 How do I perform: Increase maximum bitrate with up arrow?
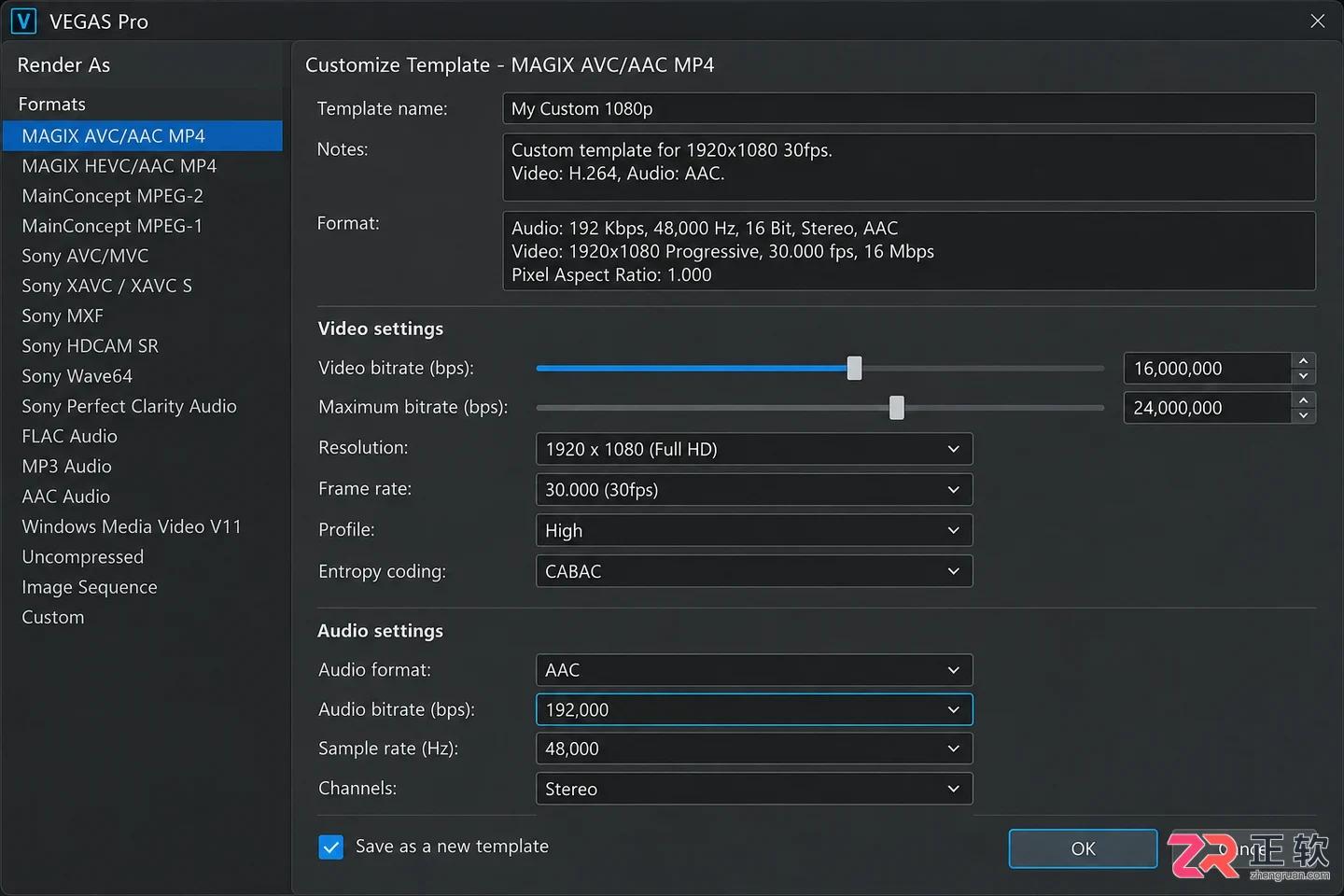[x=1304, y=399]
